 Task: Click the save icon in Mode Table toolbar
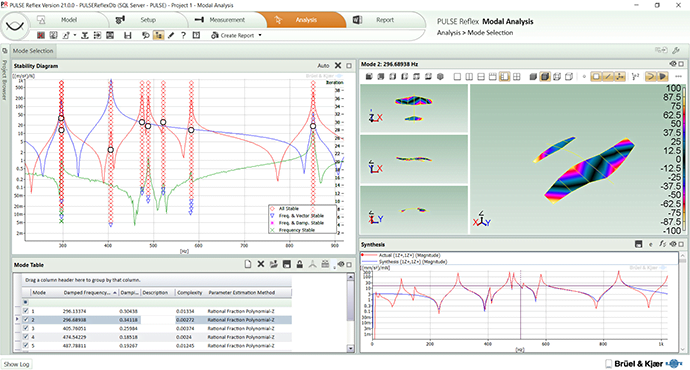286,264
